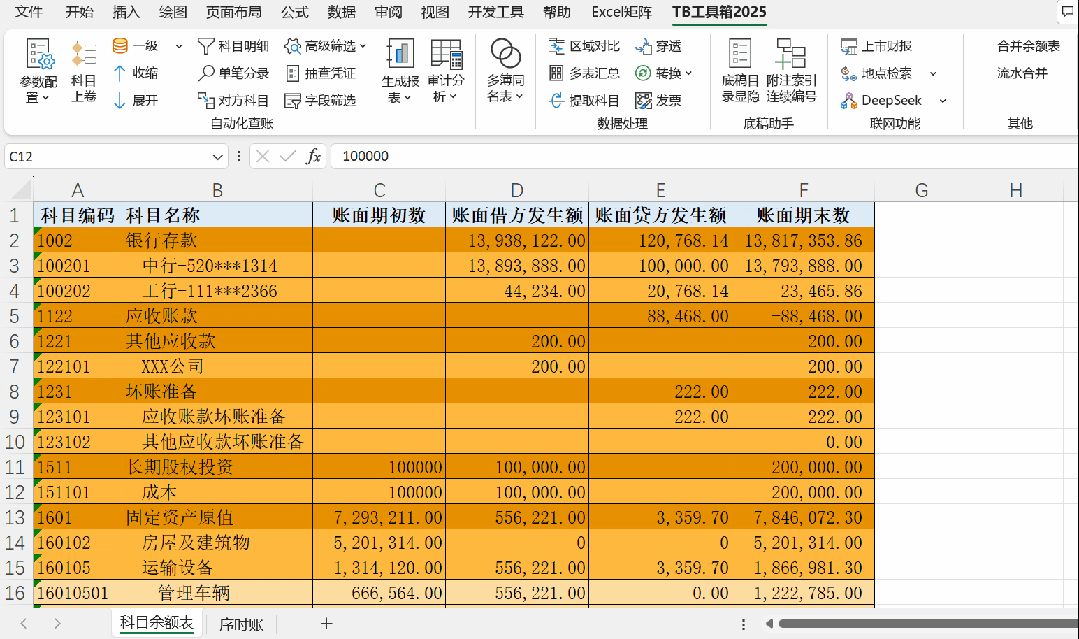This screenshot has width=1079, height=639.
Task: Open the 文件 menu
Action: [28, 12]
